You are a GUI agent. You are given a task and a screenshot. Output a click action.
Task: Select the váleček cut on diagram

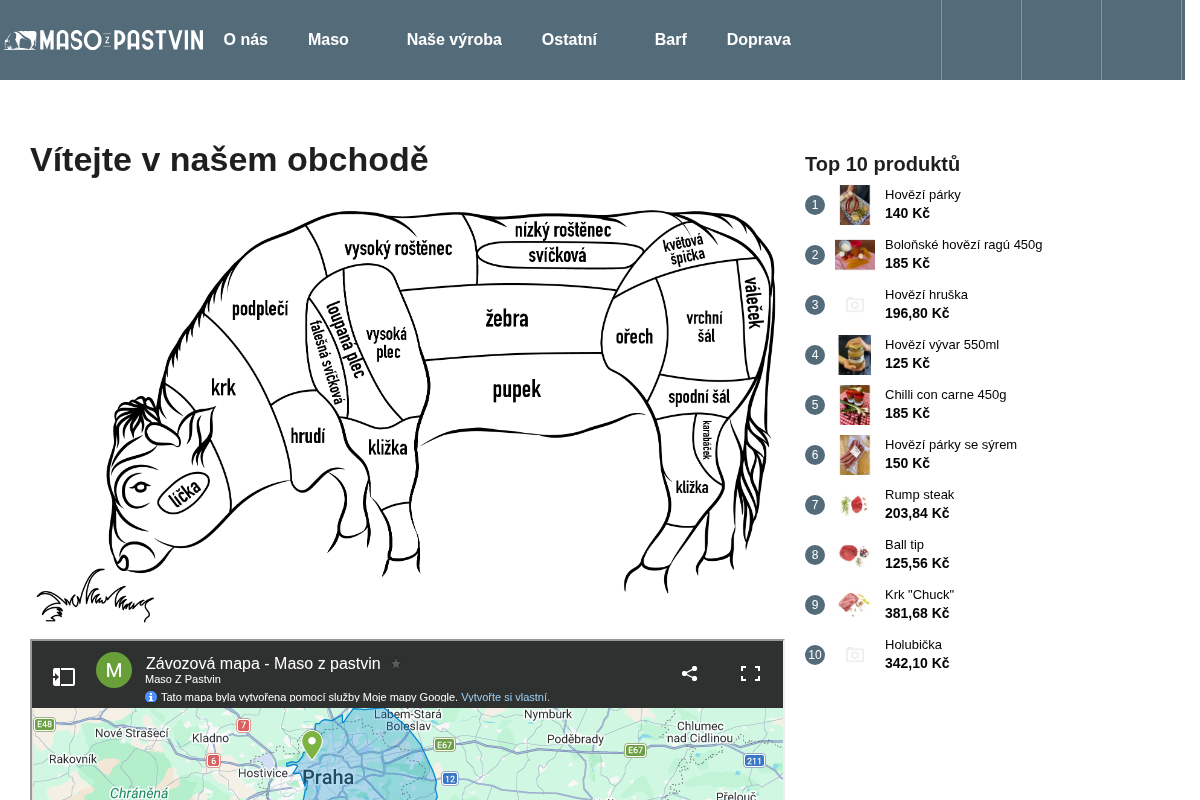coord(754,303)
